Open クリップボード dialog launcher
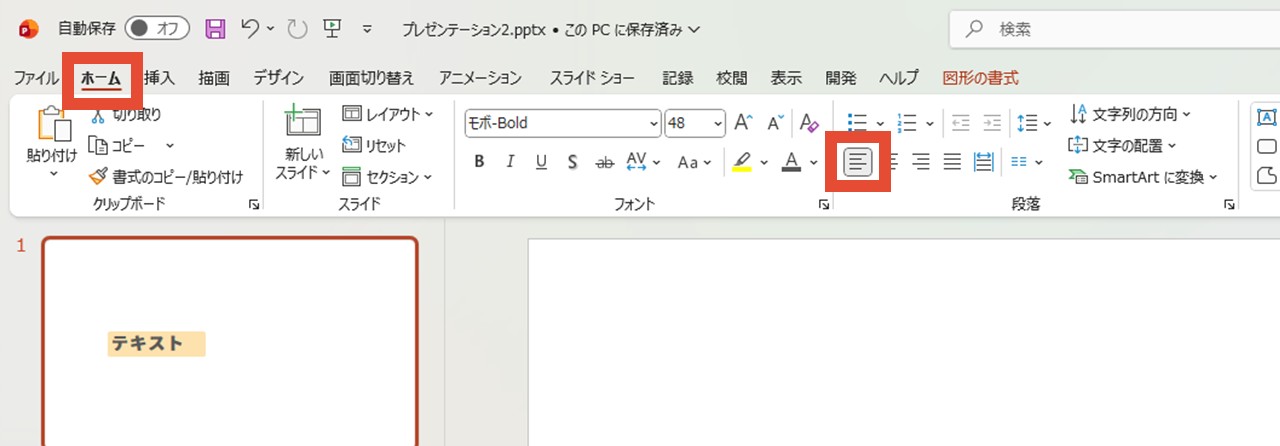1280x446 pixels. [x=254, y=205]
